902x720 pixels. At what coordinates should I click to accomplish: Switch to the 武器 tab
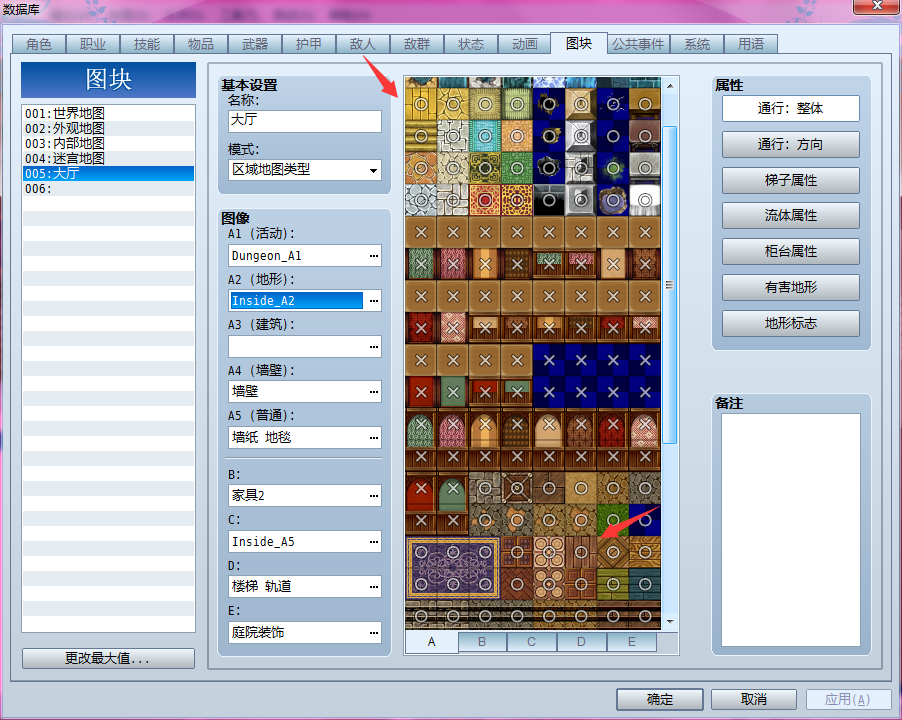tap(255, 44)
